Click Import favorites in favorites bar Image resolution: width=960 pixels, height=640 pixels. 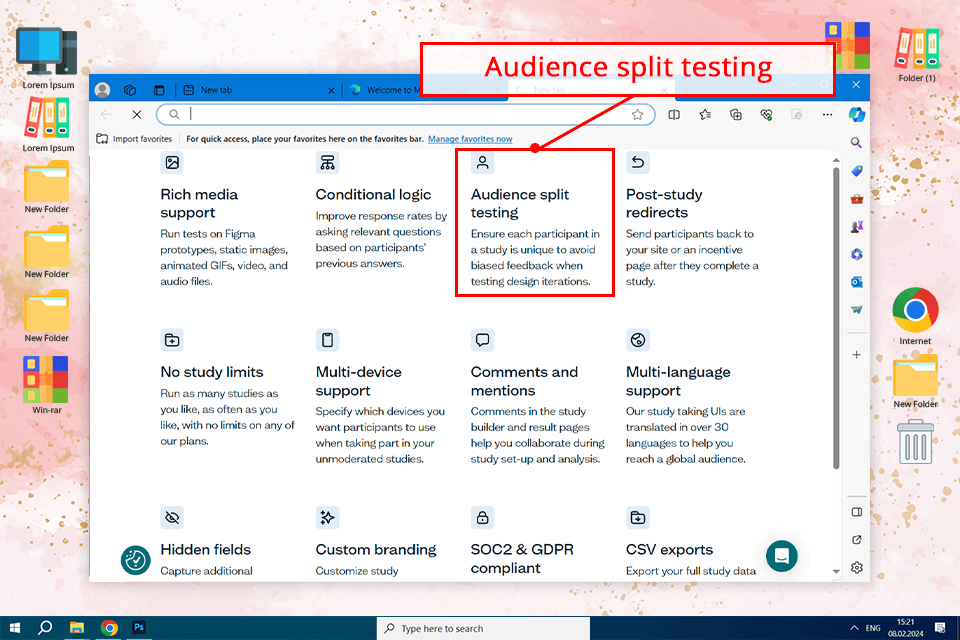(134, 139)
